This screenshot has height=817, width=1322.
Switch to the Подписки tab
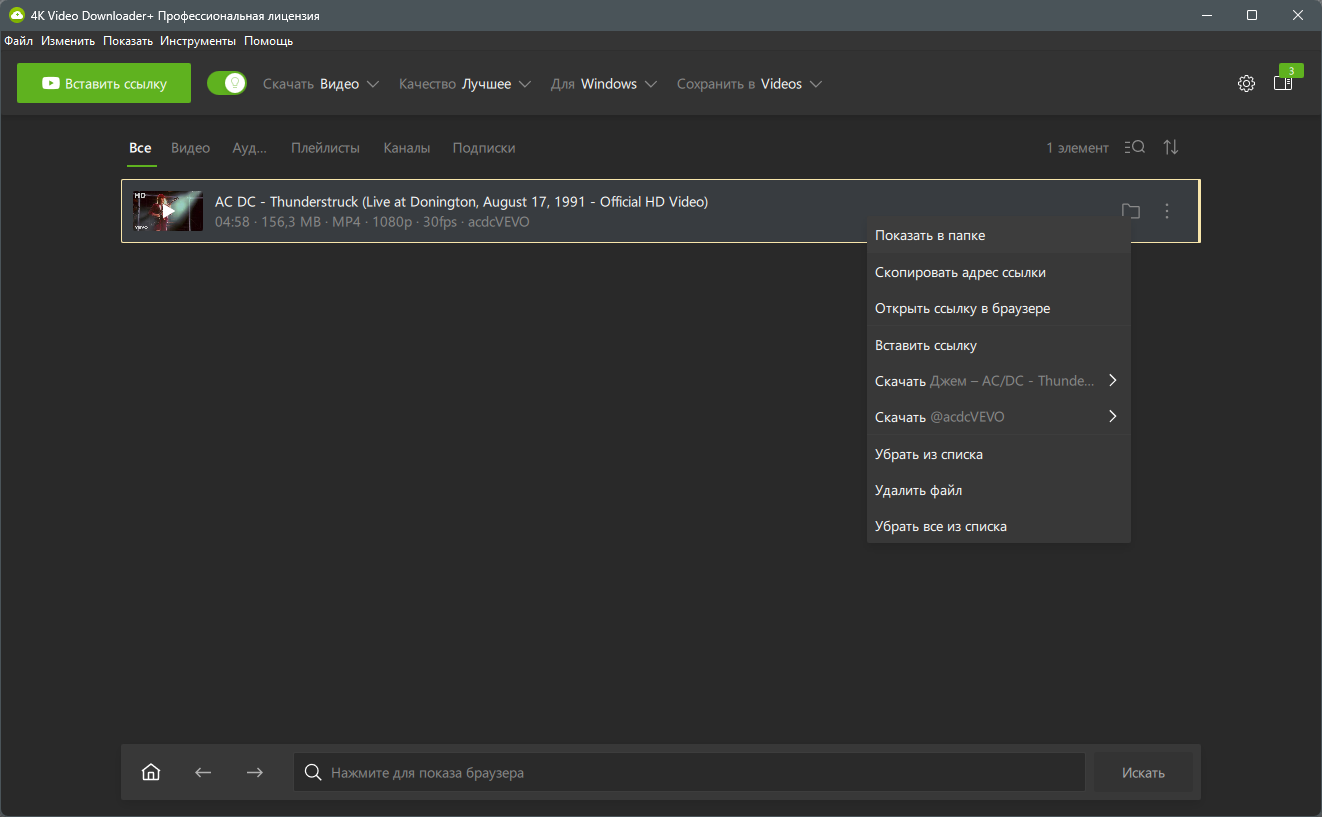point(484,148)
